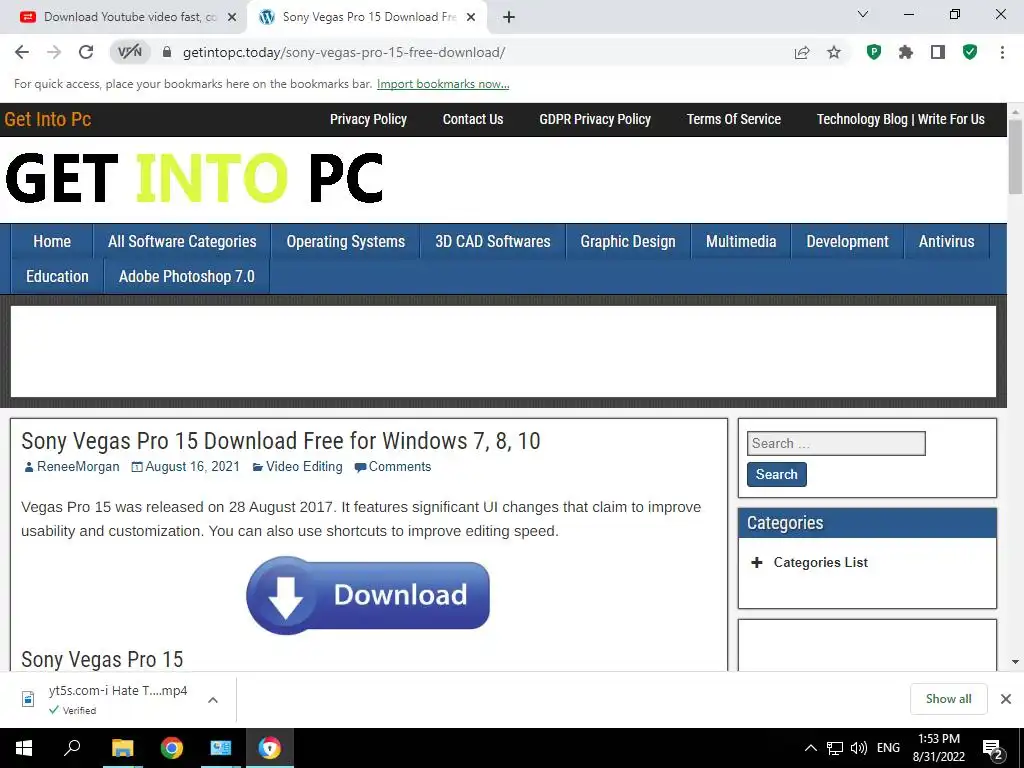Image resolution: width=1024 pixels, height=768 pixels.
Task: Click the GET INTO PC logo
Action: [194, 178]
